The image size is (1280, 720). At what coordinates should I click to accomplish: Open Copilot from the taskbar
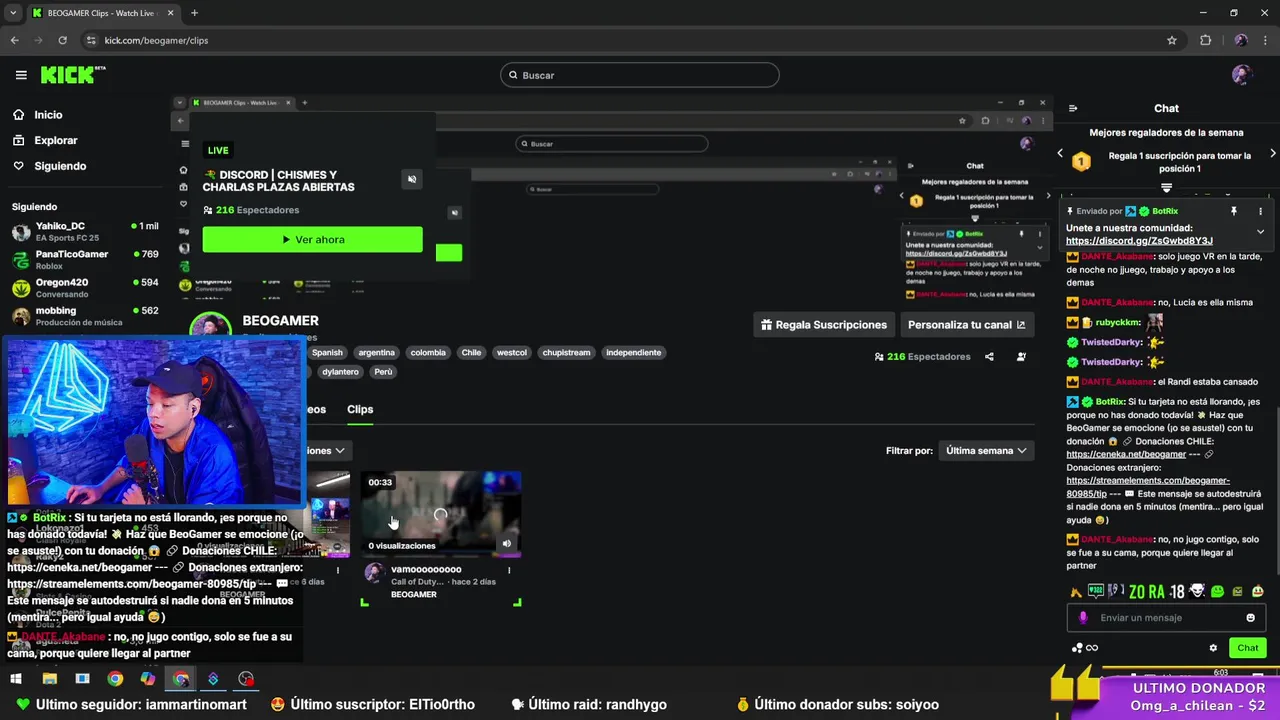tap(148, 679)
